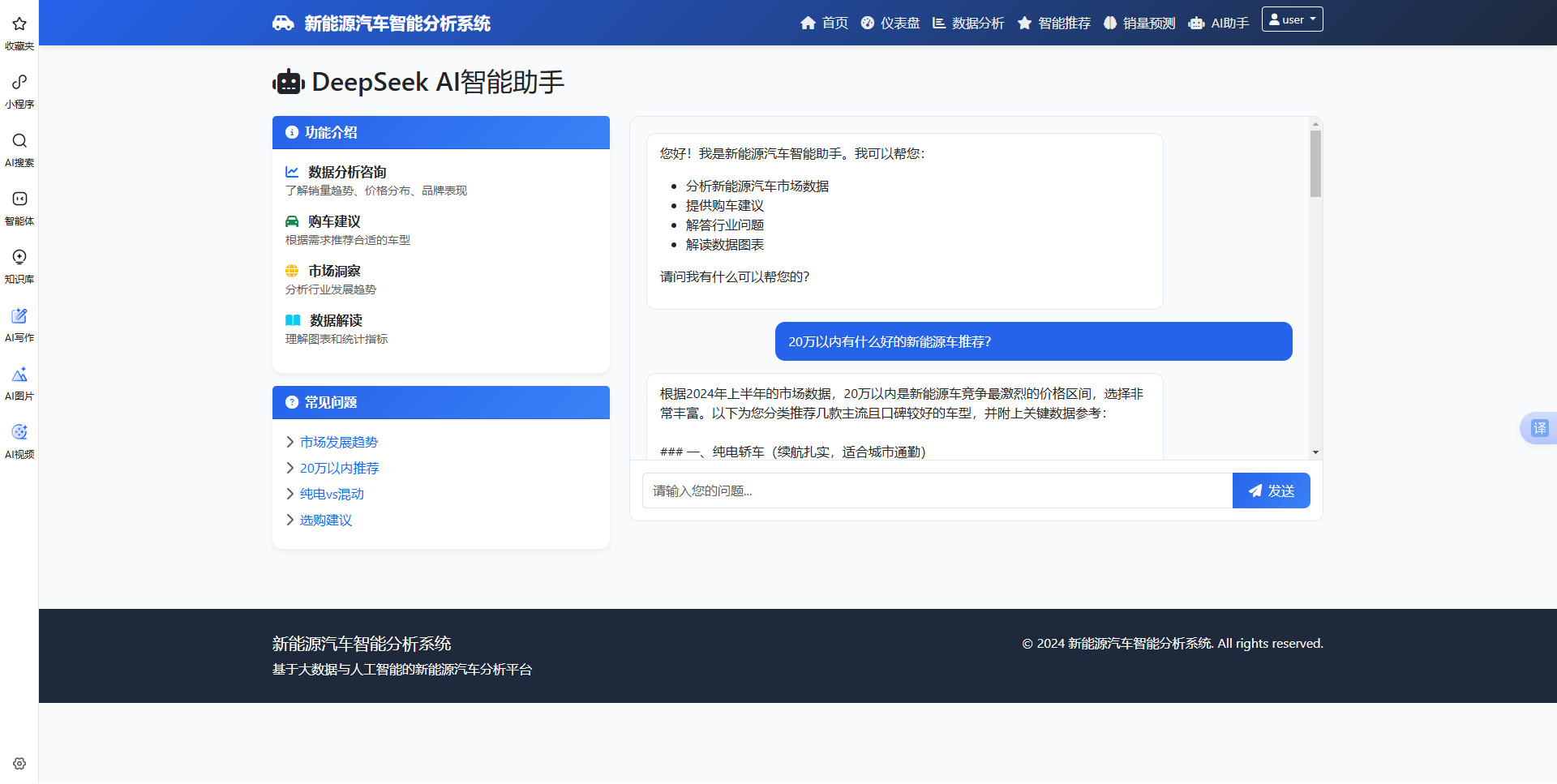Click the text 请问我有什么可以帮您的?

pyautogui.click(x=735, y=276)
